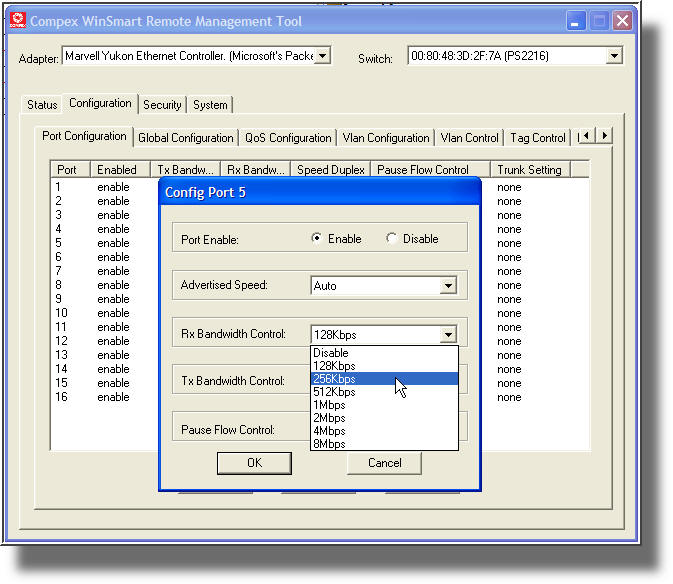Screen dimensions: 673x584
Task: Switch to the Configuration tab
Action: (x=100, y=103)
